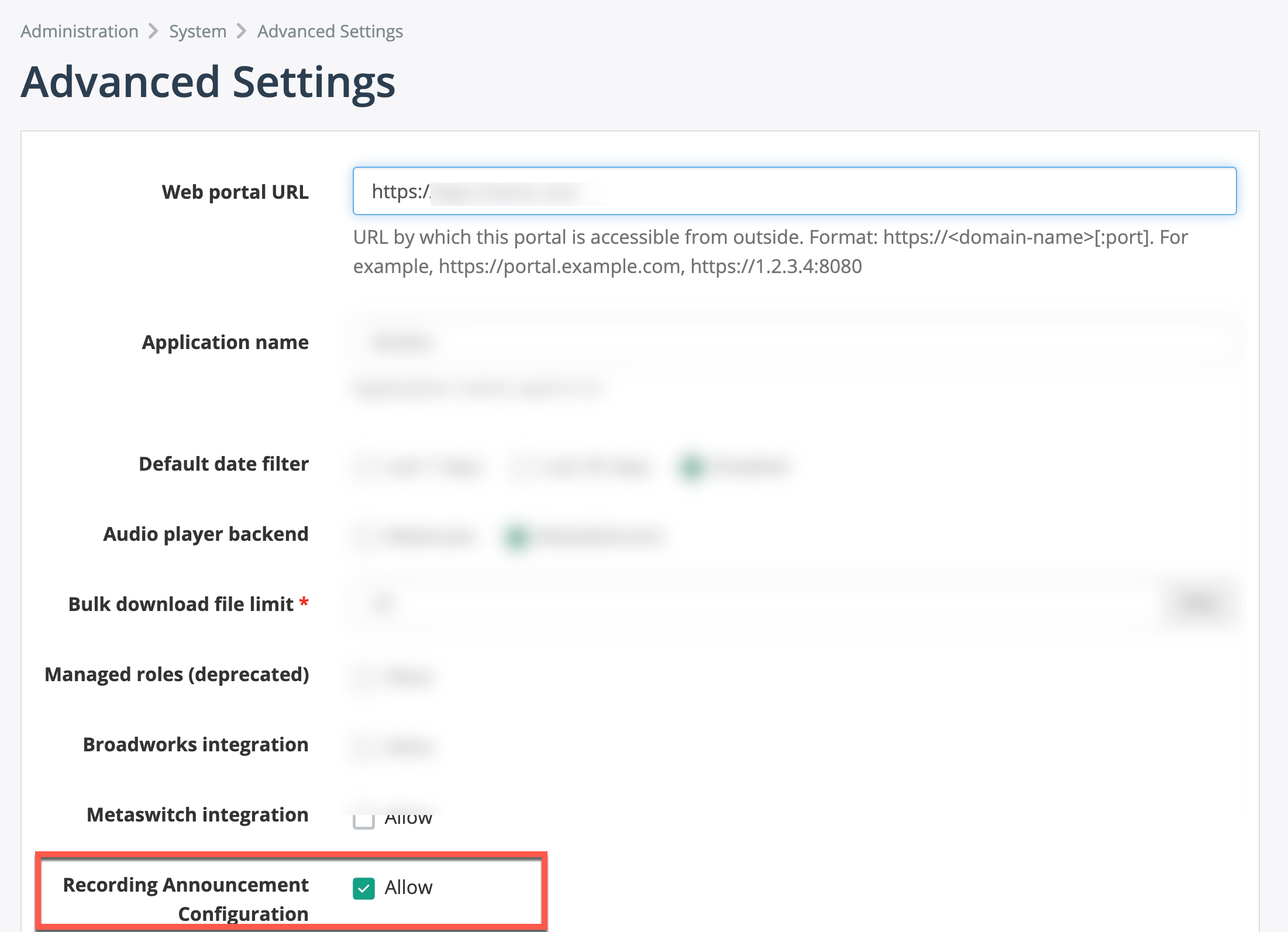The image size is (1288, 932).
Task: Toggle the Managed roles (deprecated) checkbox
Action: 365,676
